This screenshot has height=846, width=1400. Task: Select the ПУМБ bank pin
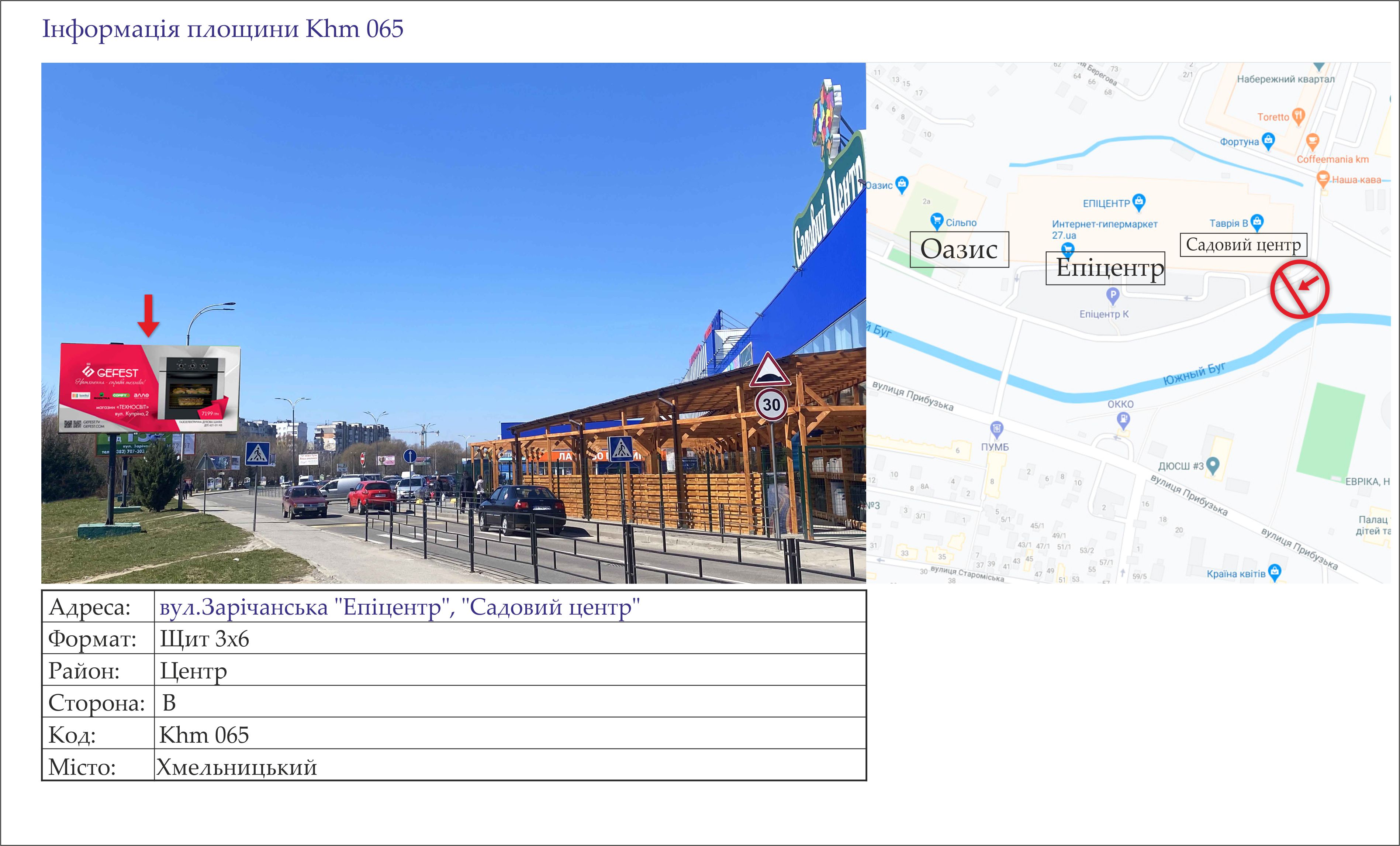(x=996, y=429)
